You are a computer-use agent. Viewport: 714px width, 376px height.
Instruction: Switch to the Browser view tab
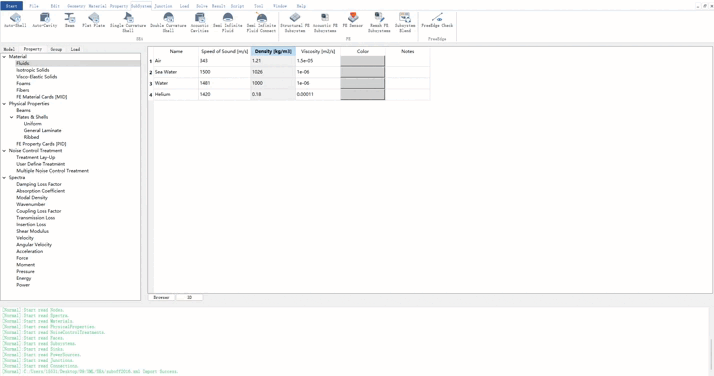coord(161,297)
